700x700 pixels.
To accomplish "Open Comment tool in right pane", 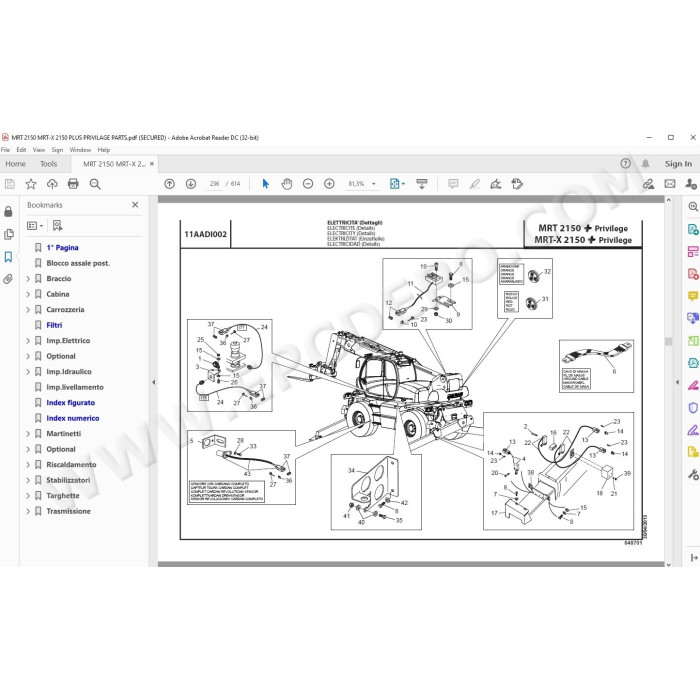I will coord(693,296).
